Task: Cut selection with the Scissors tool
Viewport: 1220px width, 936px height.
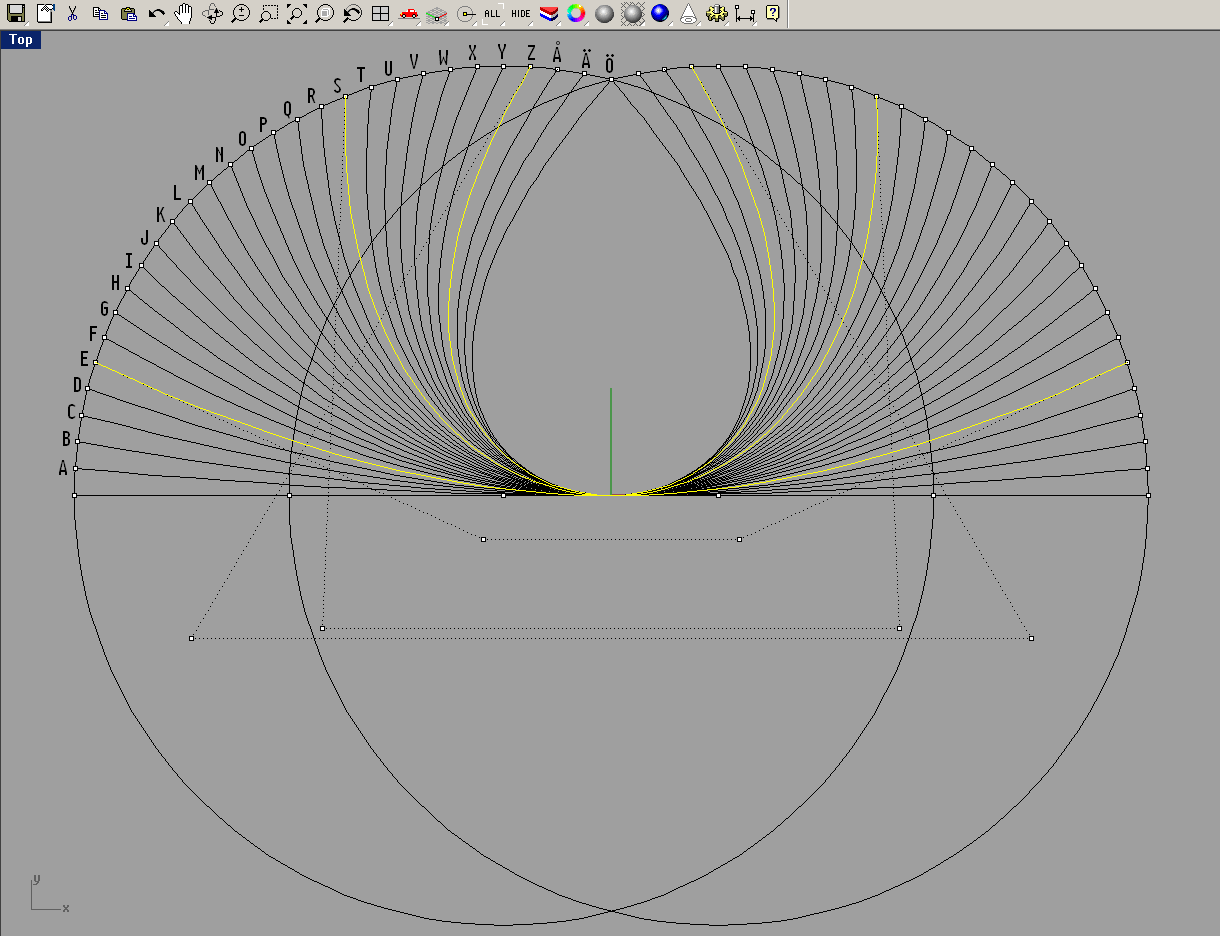Action: 71,14
